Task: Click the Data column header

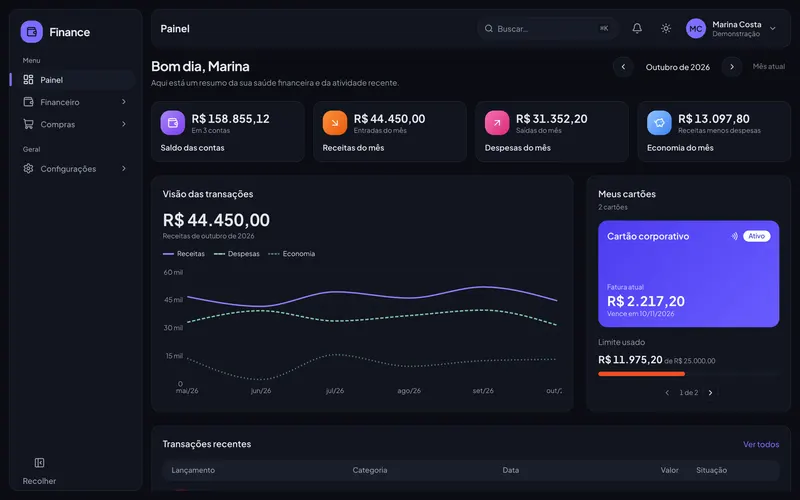Action: coord(511,470)
